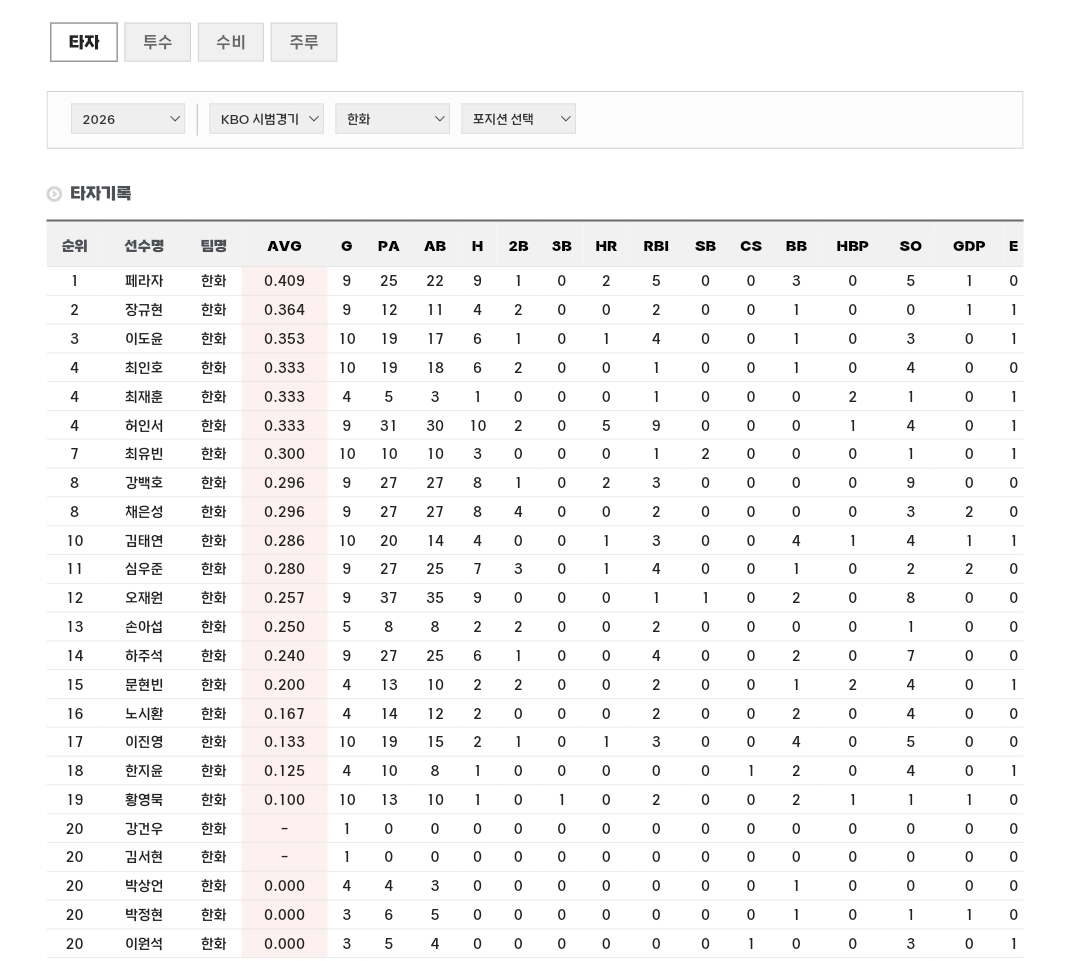Open 허인서 player page
Viewport: 1080px width, 961px height.
pos(144,426)
